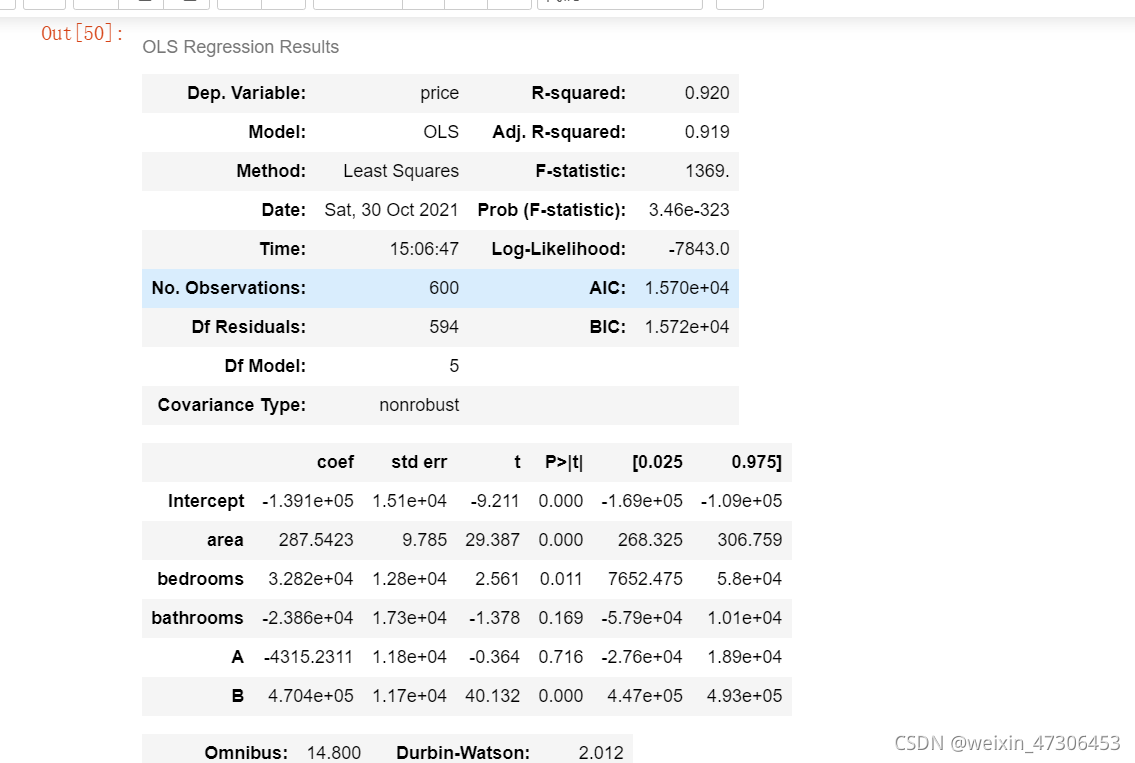This screenshot has height=763, width=1135.
Task: Click the bathrooms p-value 0.169
Action: (561, 619)
